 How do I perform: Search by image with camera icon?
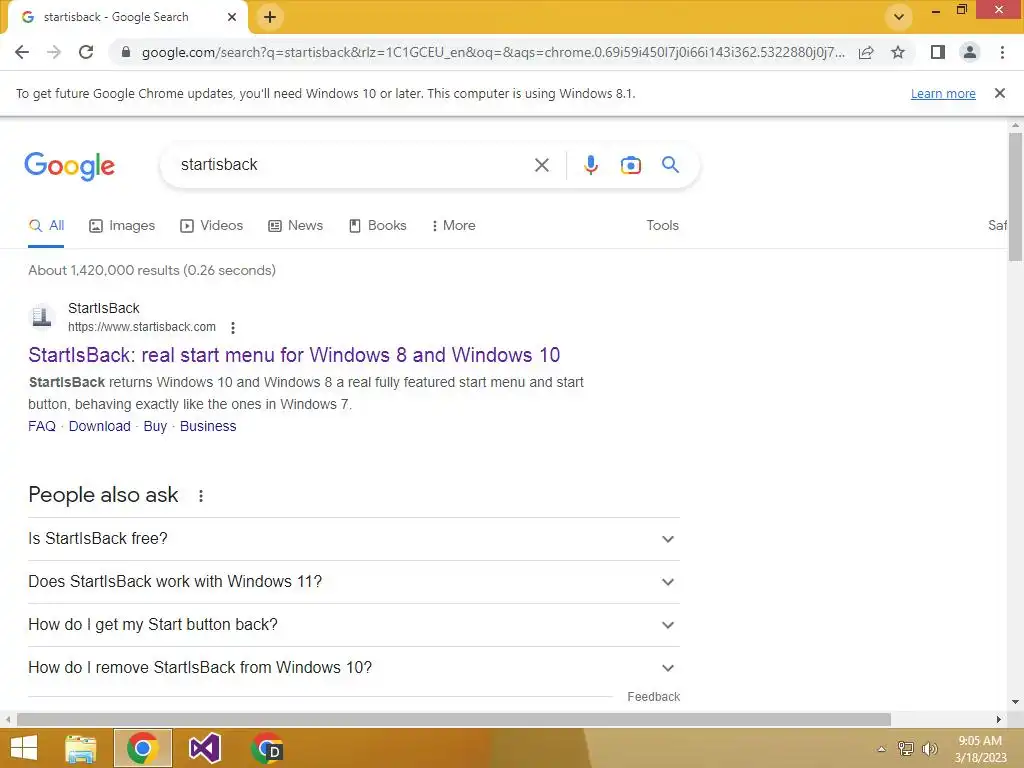click(630, 165)
